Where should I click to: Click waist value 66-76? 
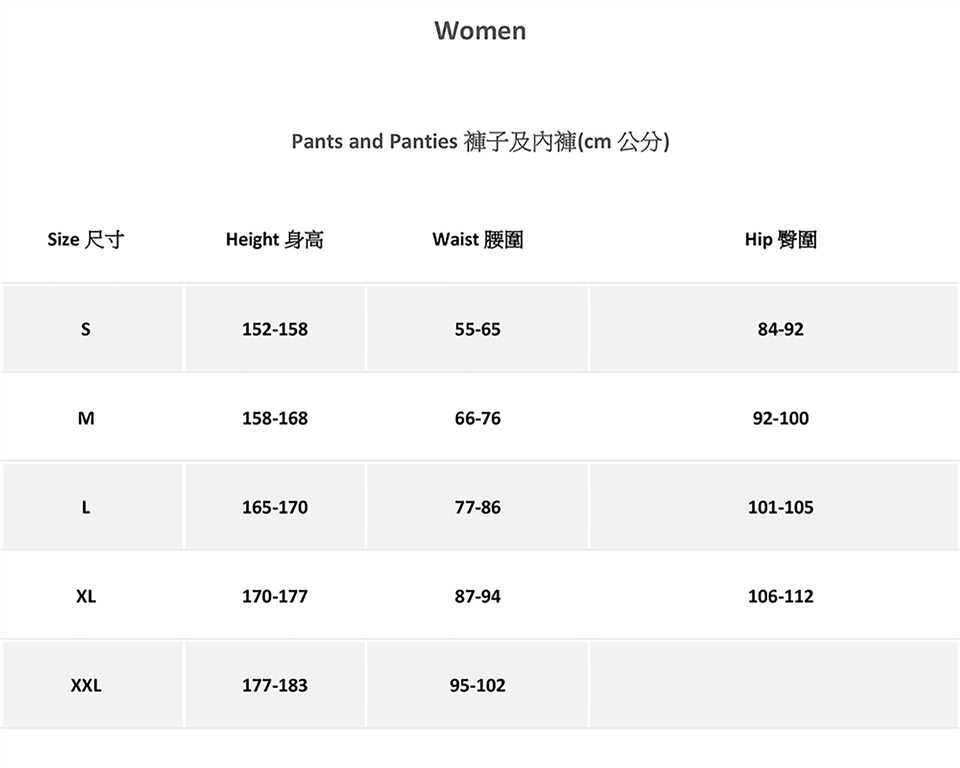[x=477, y=418]
